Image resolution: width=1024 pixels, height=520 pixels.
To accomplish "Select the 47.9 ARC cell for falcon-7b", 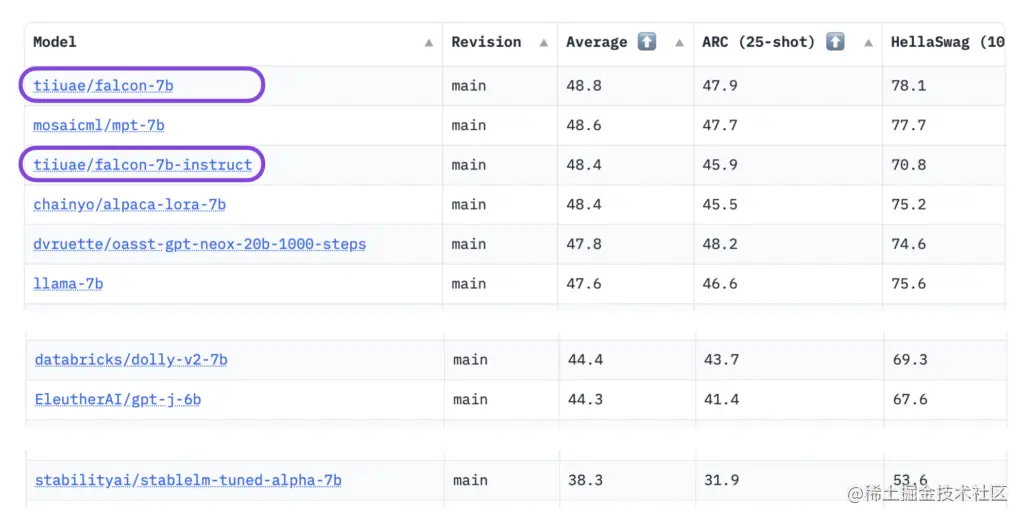I will click(788, 86).
